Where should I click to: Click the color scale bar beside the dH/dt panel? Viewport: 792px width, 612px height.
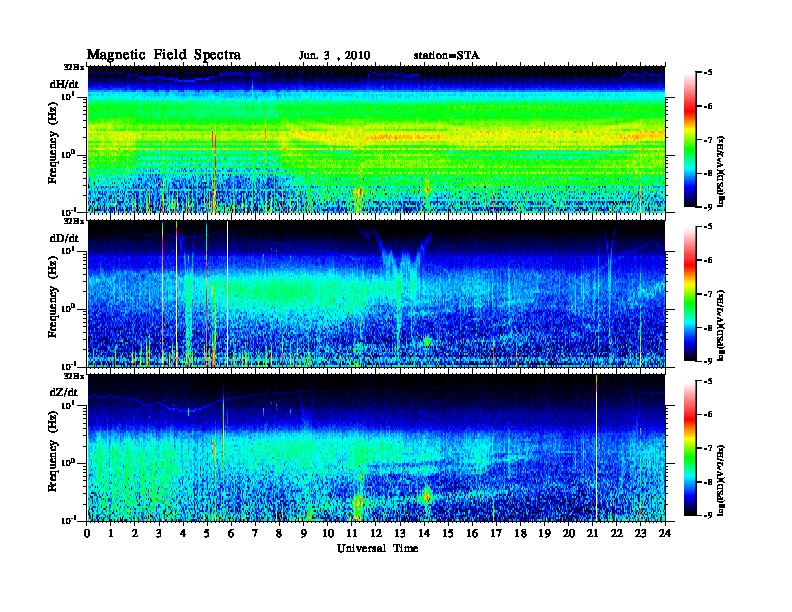(x=689, y=140)
